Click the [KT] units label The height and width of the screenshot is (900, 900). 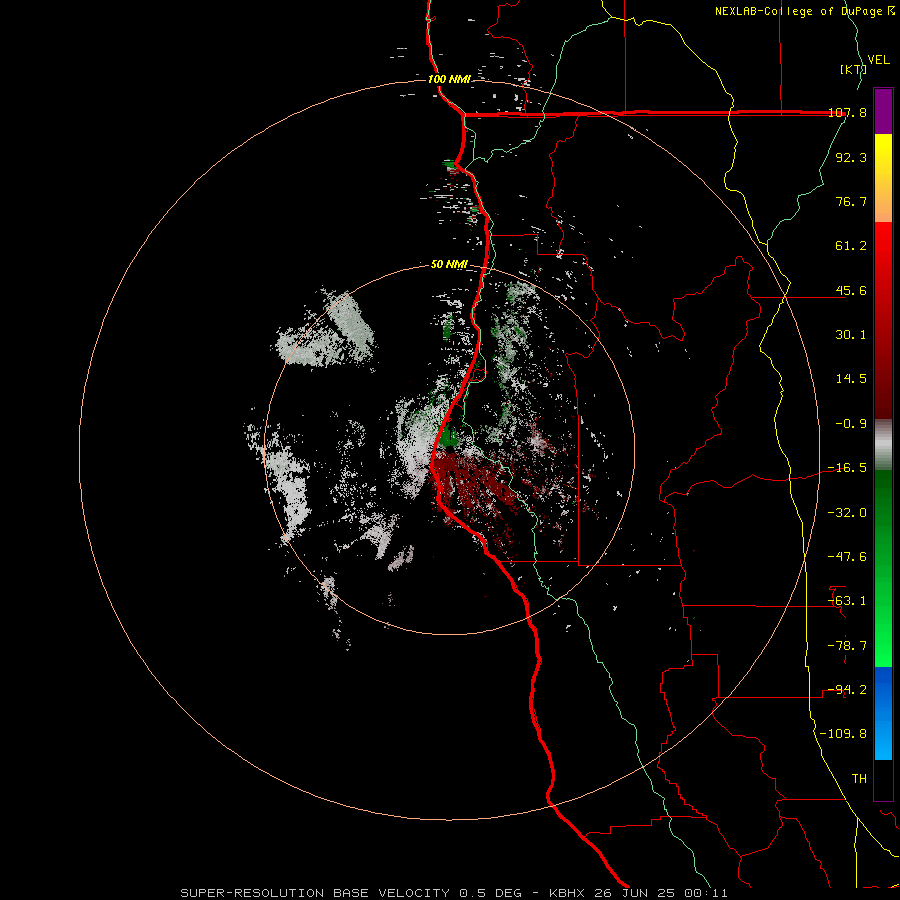(x=853, y=69)
